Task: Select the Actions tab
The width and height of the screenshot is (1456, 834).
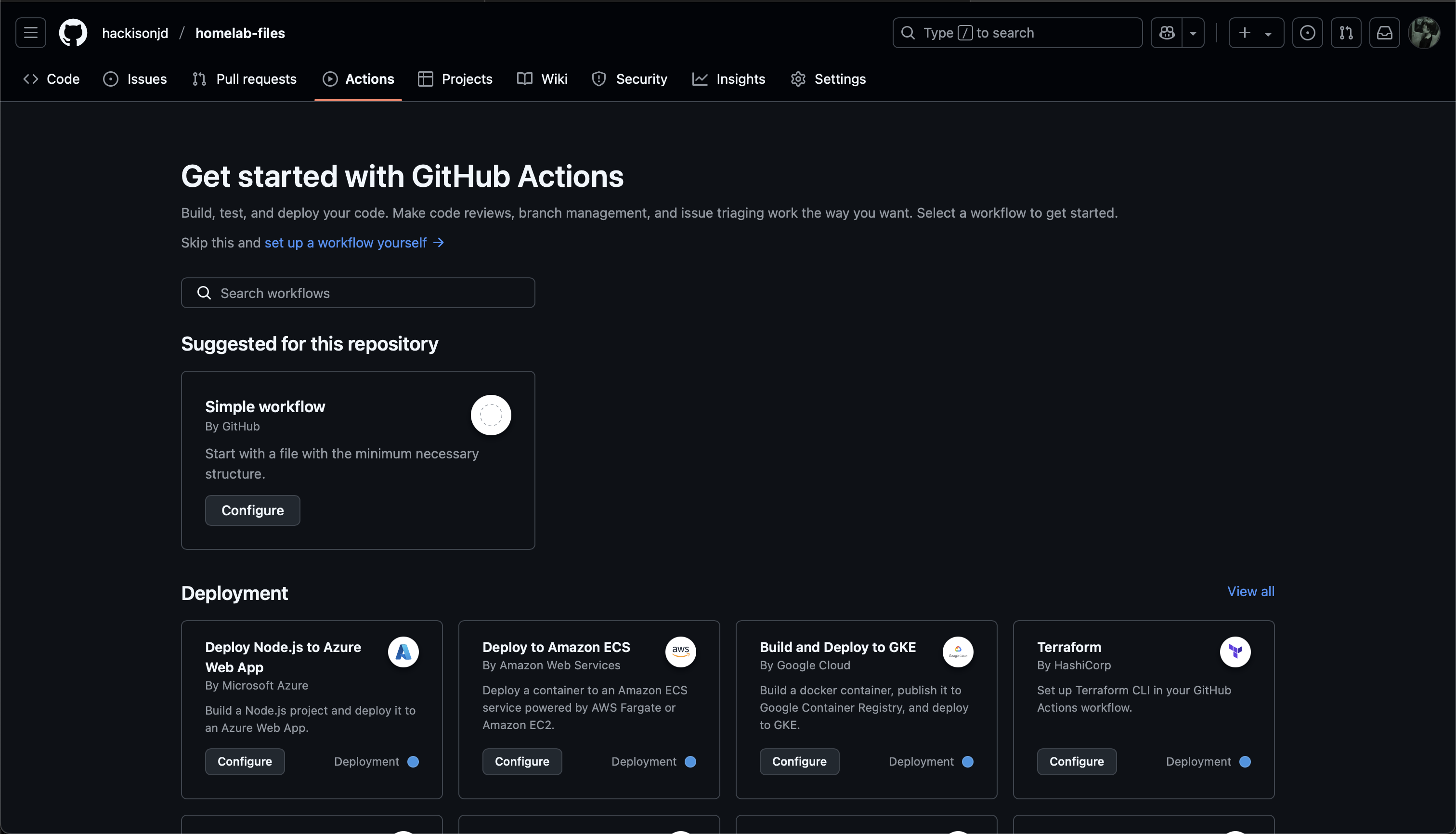Action: [358, 79]
